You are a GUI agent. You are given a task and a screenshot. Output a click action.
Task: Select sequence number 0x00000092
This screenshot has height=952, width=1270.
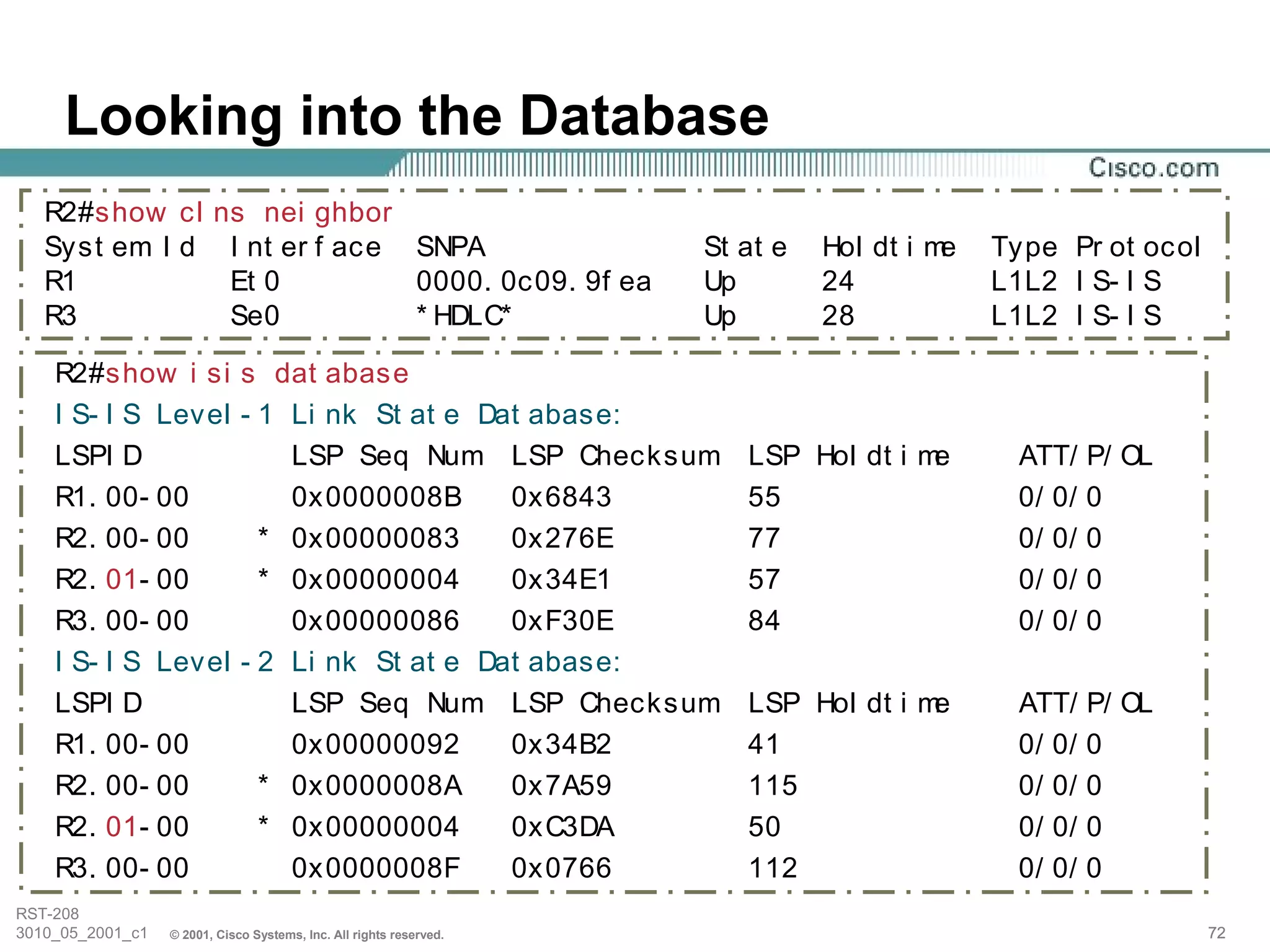(x=376, y=744)
